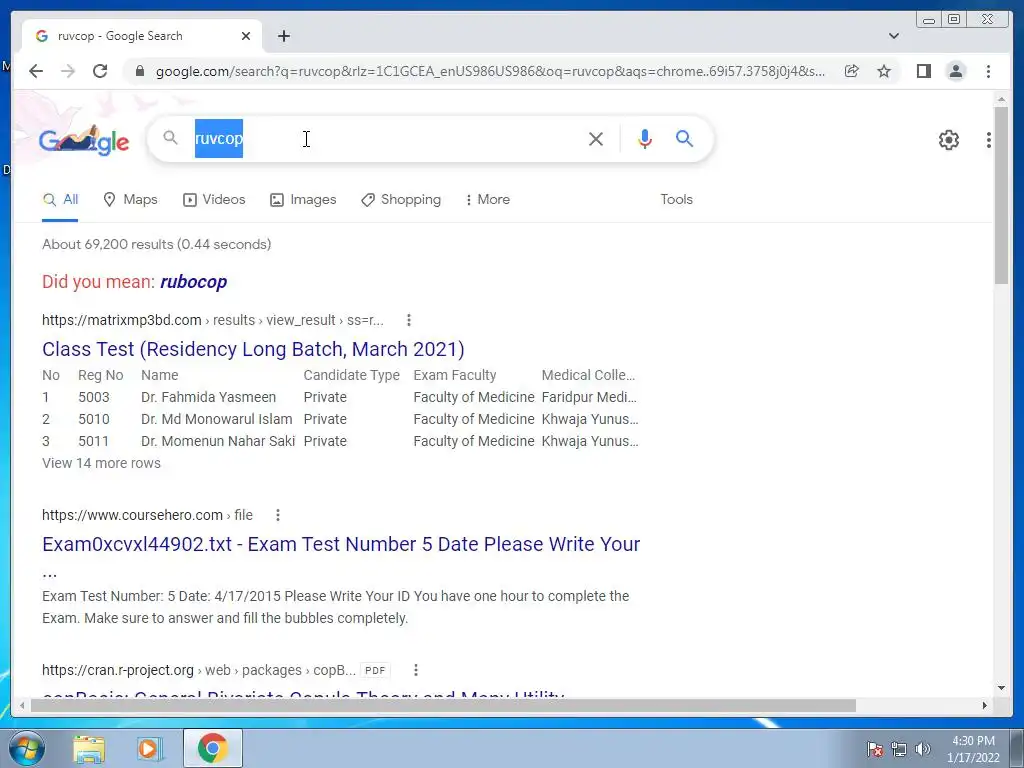Switch to Images results tab
This screenshot has width=1024, height=768.
click(x=303, y=200)
